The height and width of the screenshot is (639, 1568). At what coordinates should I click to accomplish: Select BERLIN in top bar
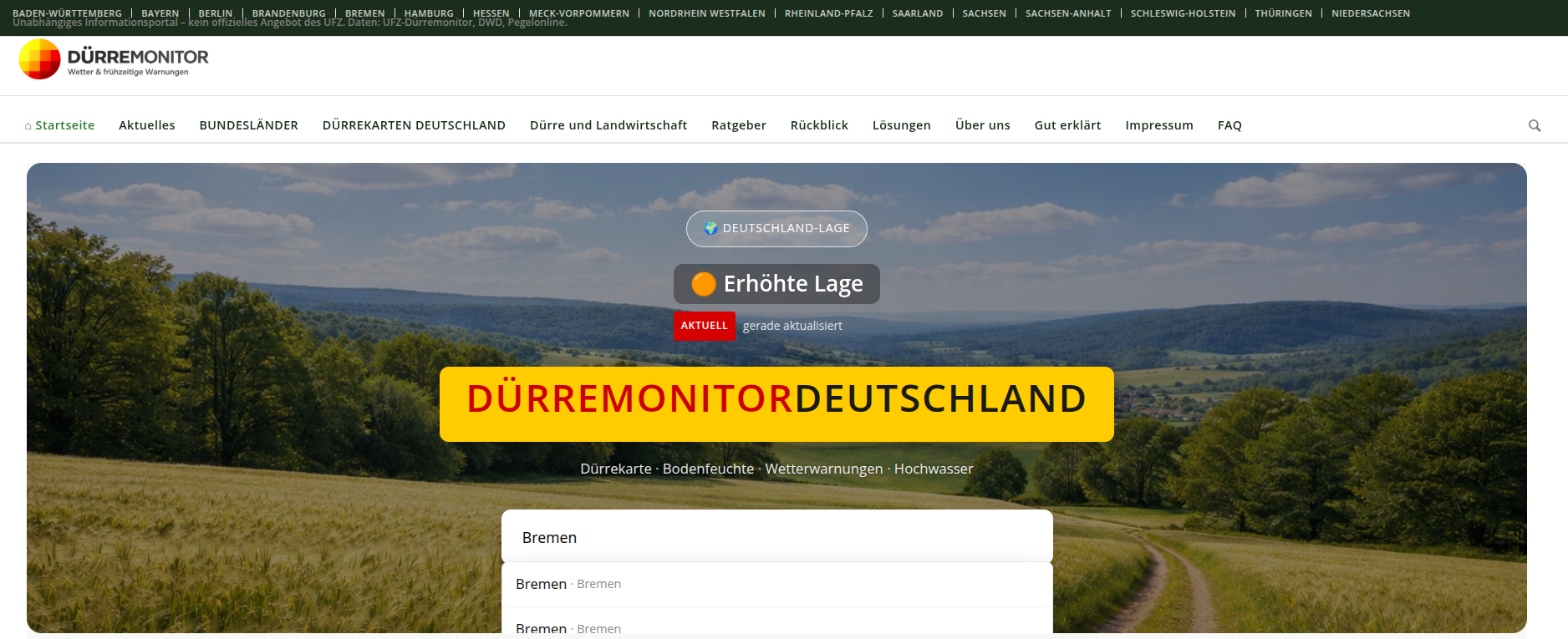[216, 13]
